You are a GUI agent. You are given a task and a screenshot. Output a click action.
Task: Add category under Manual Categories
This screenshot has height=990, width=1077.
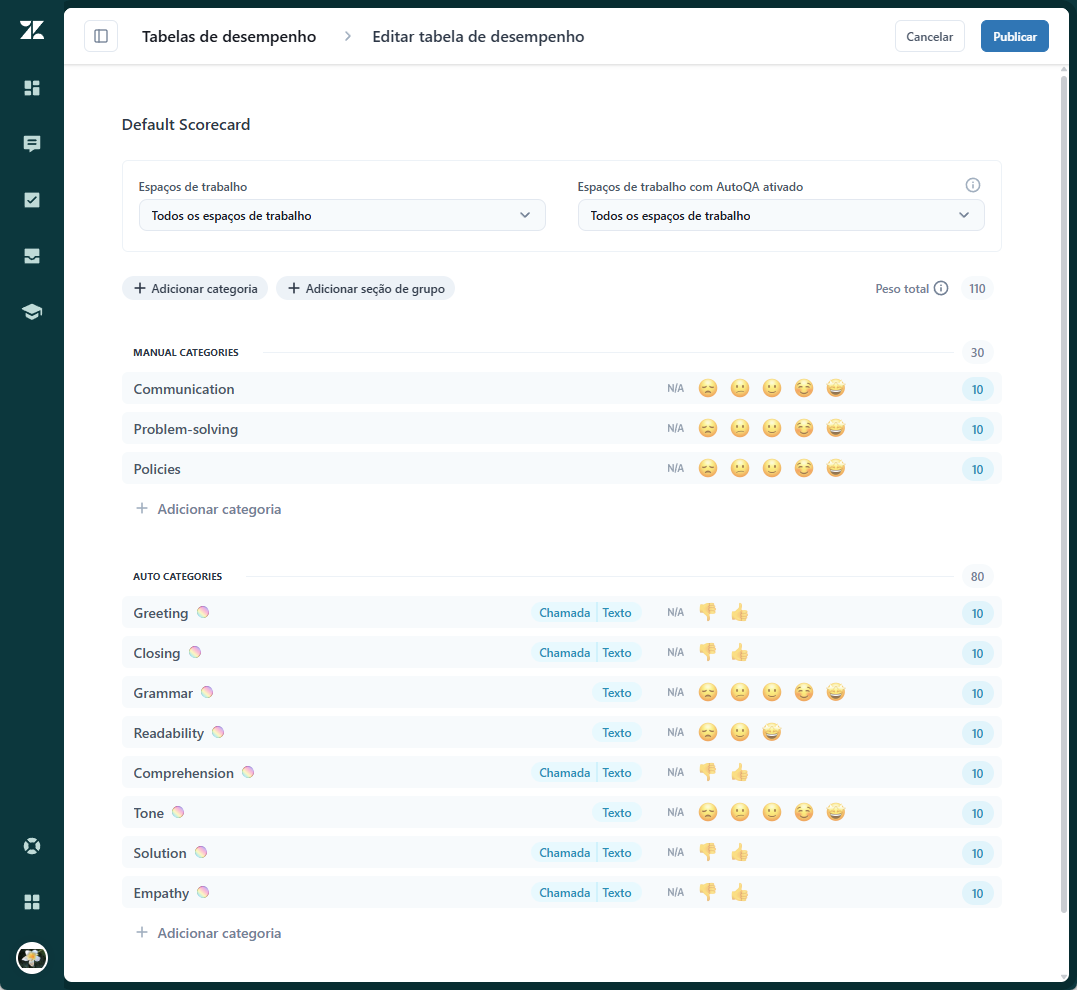209,509
